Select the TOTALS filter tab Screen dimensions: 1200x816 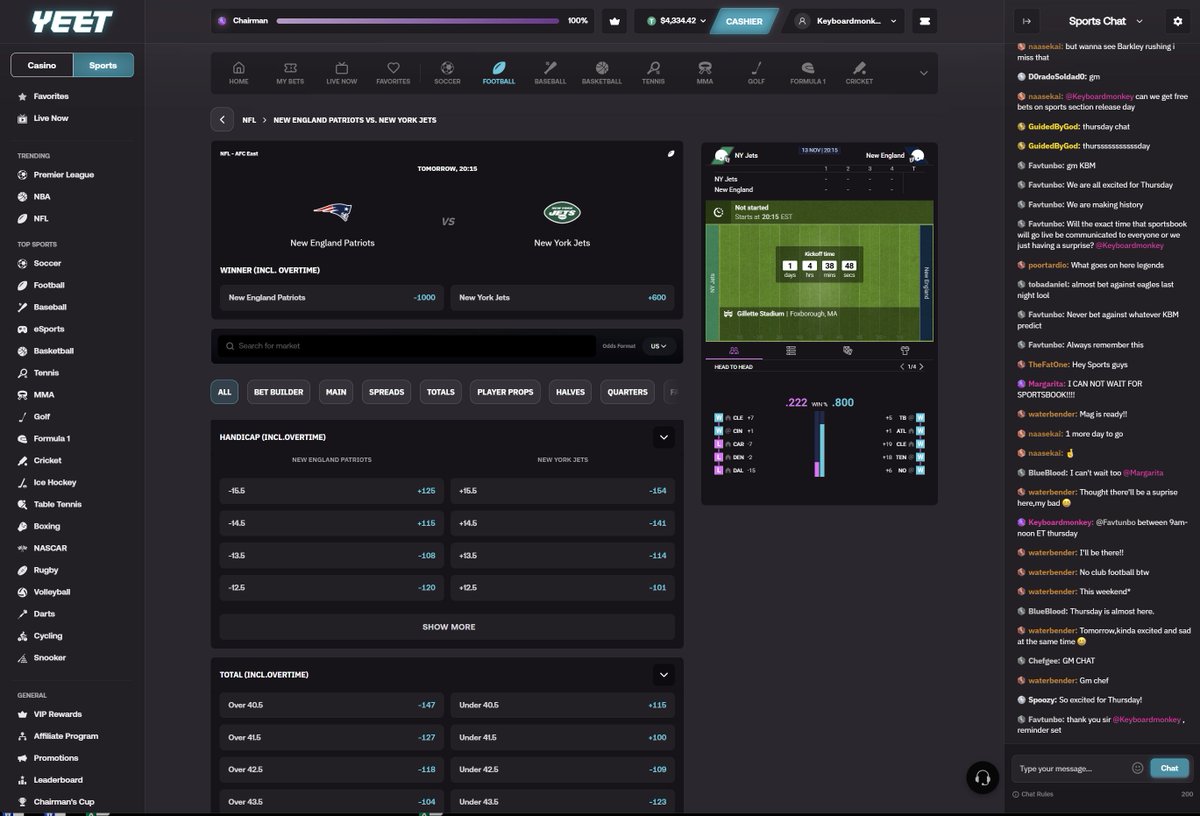click(x=440, y=392)
